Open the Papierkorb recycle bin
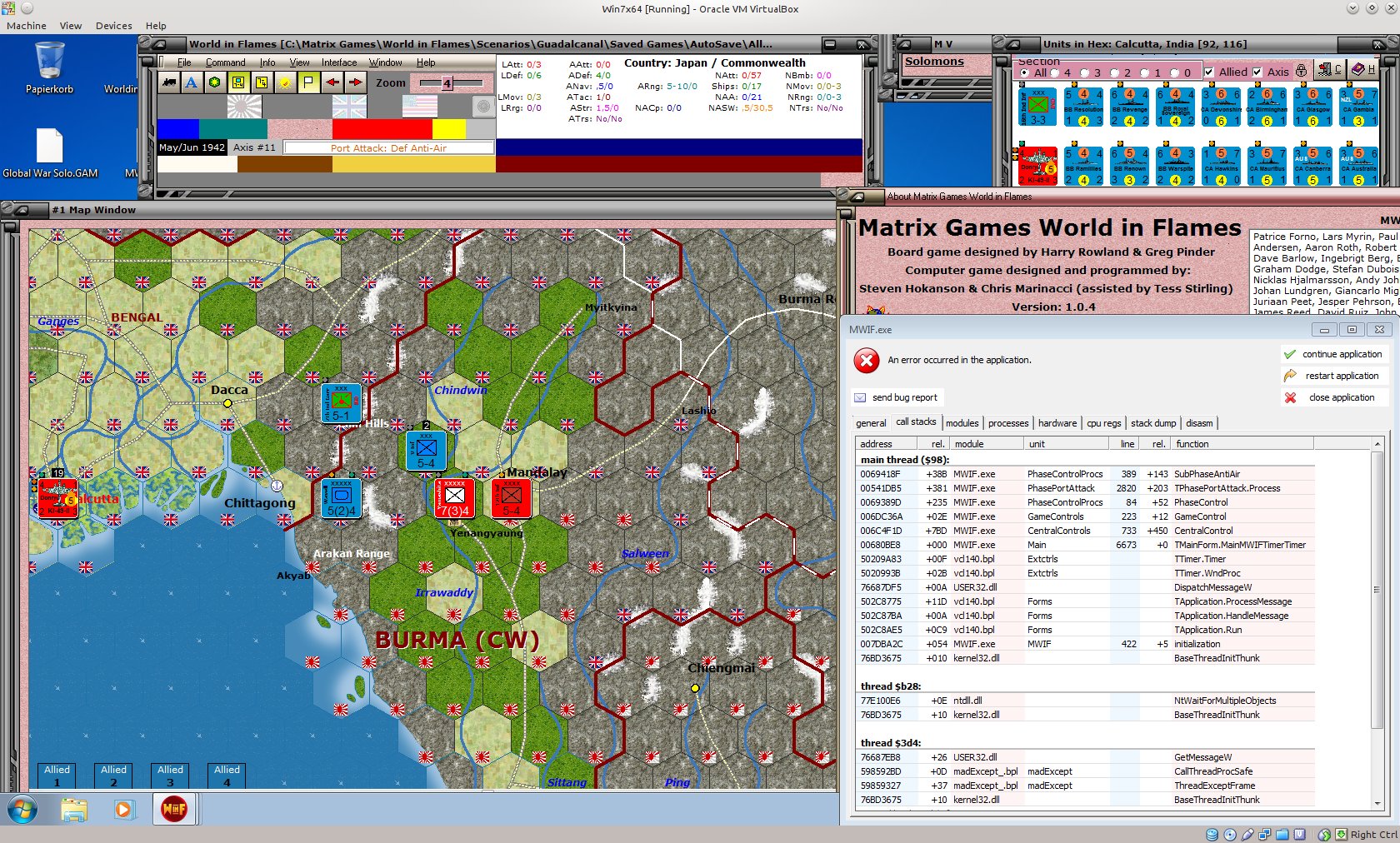The height and width of the screenshot is (843, 1400). point(49,67)
